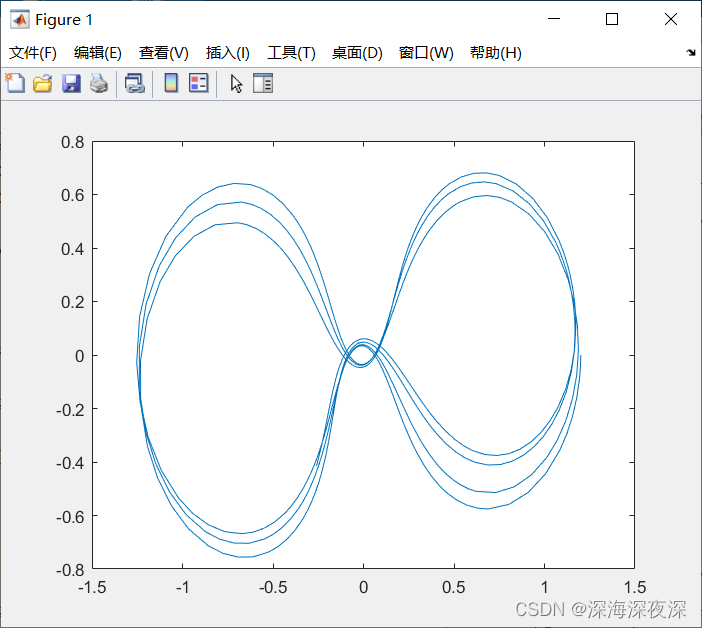Open the 文件(F) menu
Screen dimensions: 702x628
(x=33, y=53)
